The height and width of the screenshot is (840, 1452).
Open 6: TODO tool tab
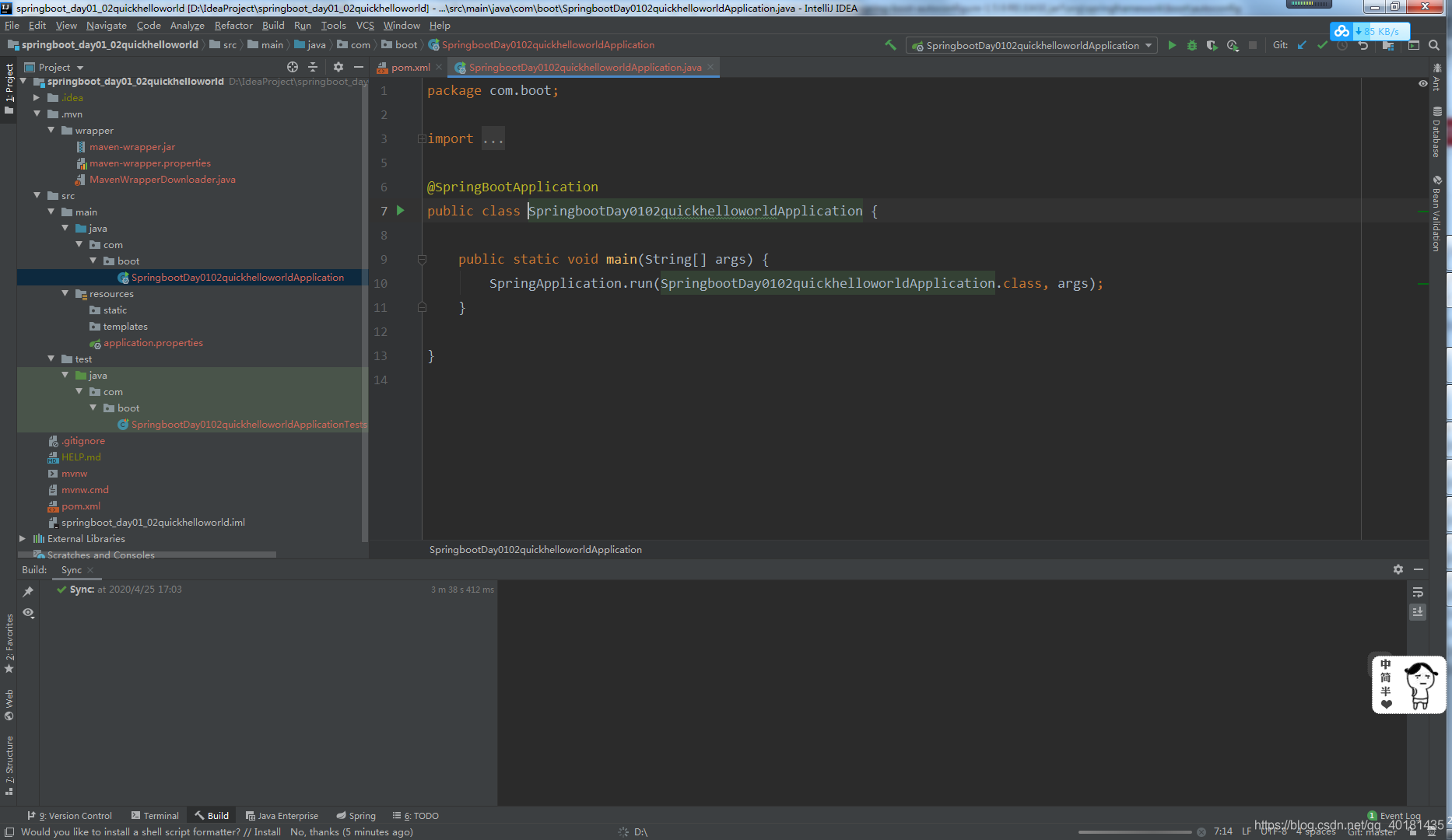point(416,816)
